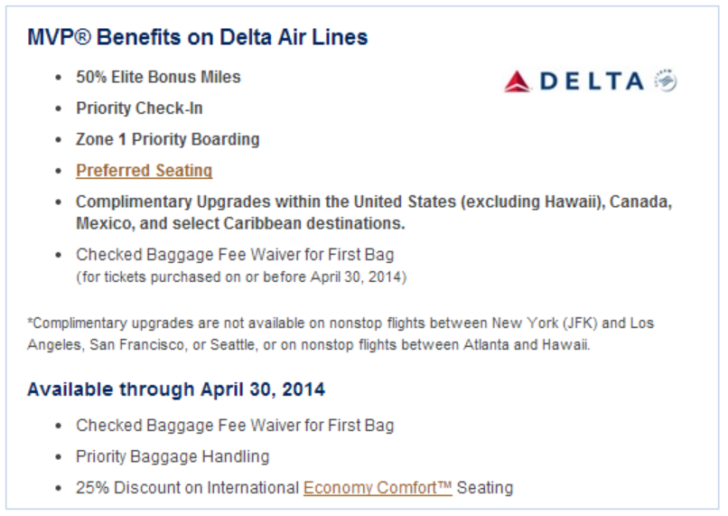Click the 25% Discount on International text
Image resolution: width=728 pixels, height=516 pixels.
coord(187,488)
